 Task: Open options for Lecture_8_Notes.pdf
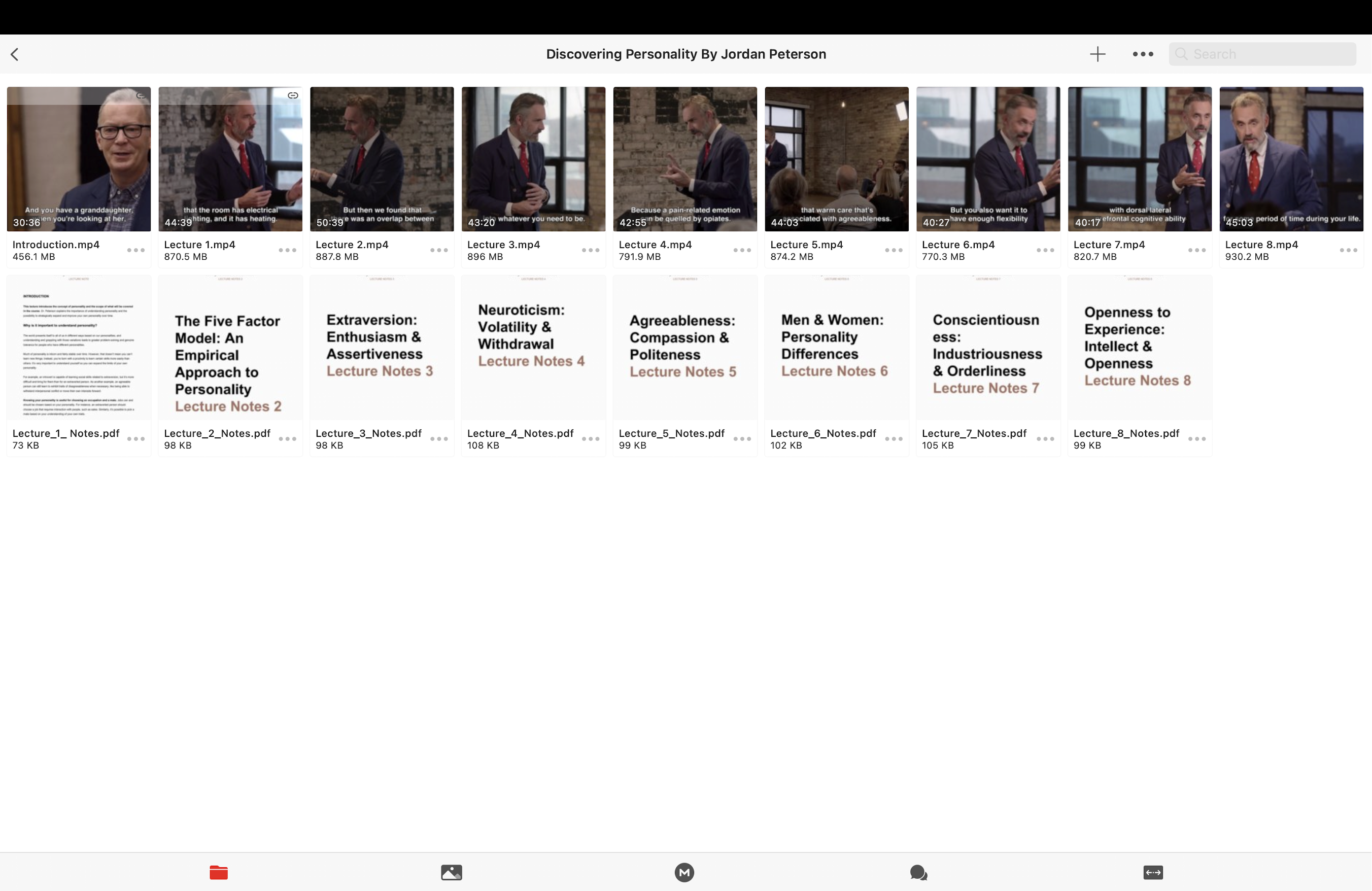coord(1197,438)
